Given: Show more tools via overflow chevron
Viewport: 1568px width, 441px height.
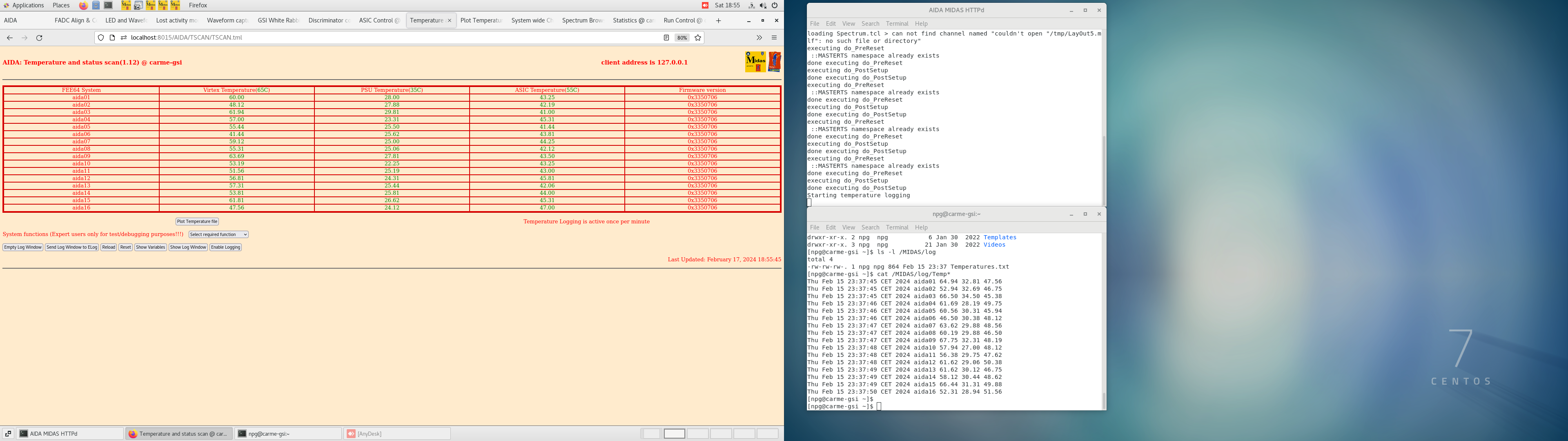Looking at the screenshot, I should tap(759, 38).
